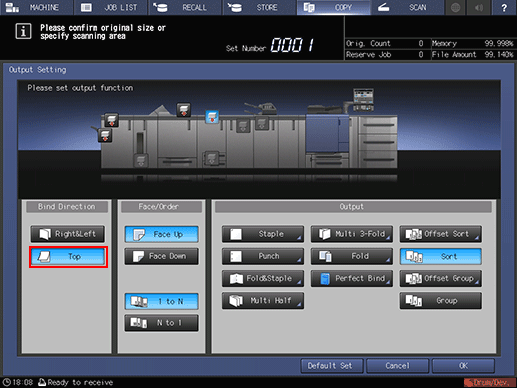Choose N to 1 output order
The image size is (517, 388).
click(x=162, y=323)
